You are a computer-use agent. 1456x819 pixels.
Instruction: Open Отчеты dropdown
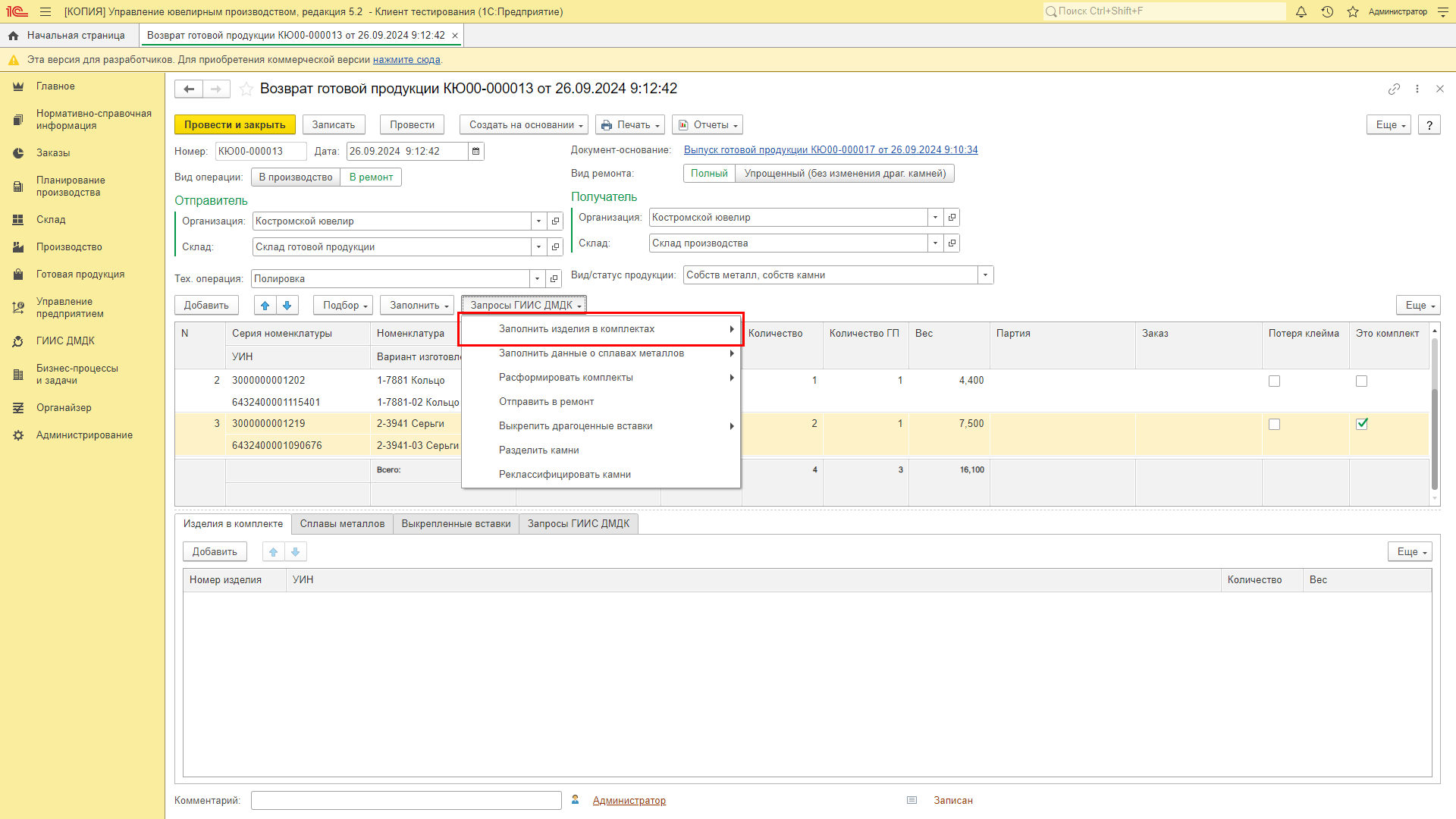708,125
